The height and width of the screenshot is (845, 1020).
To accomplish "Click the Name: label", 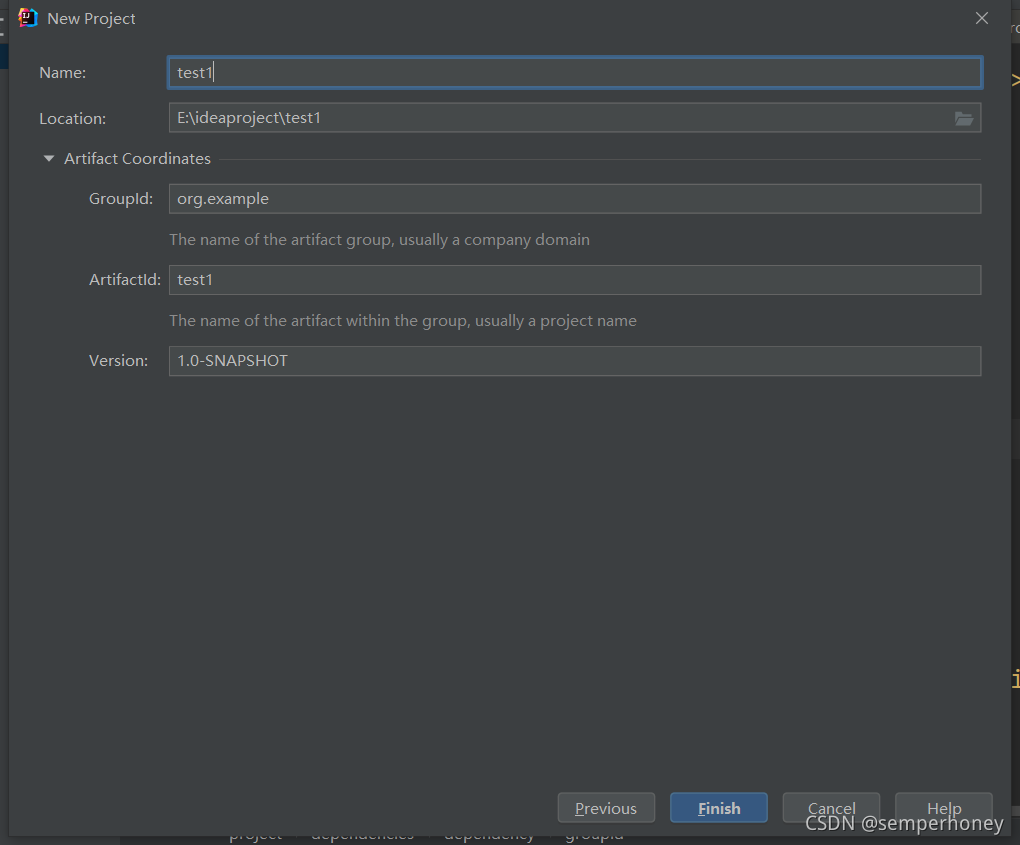I will (62, 73).
